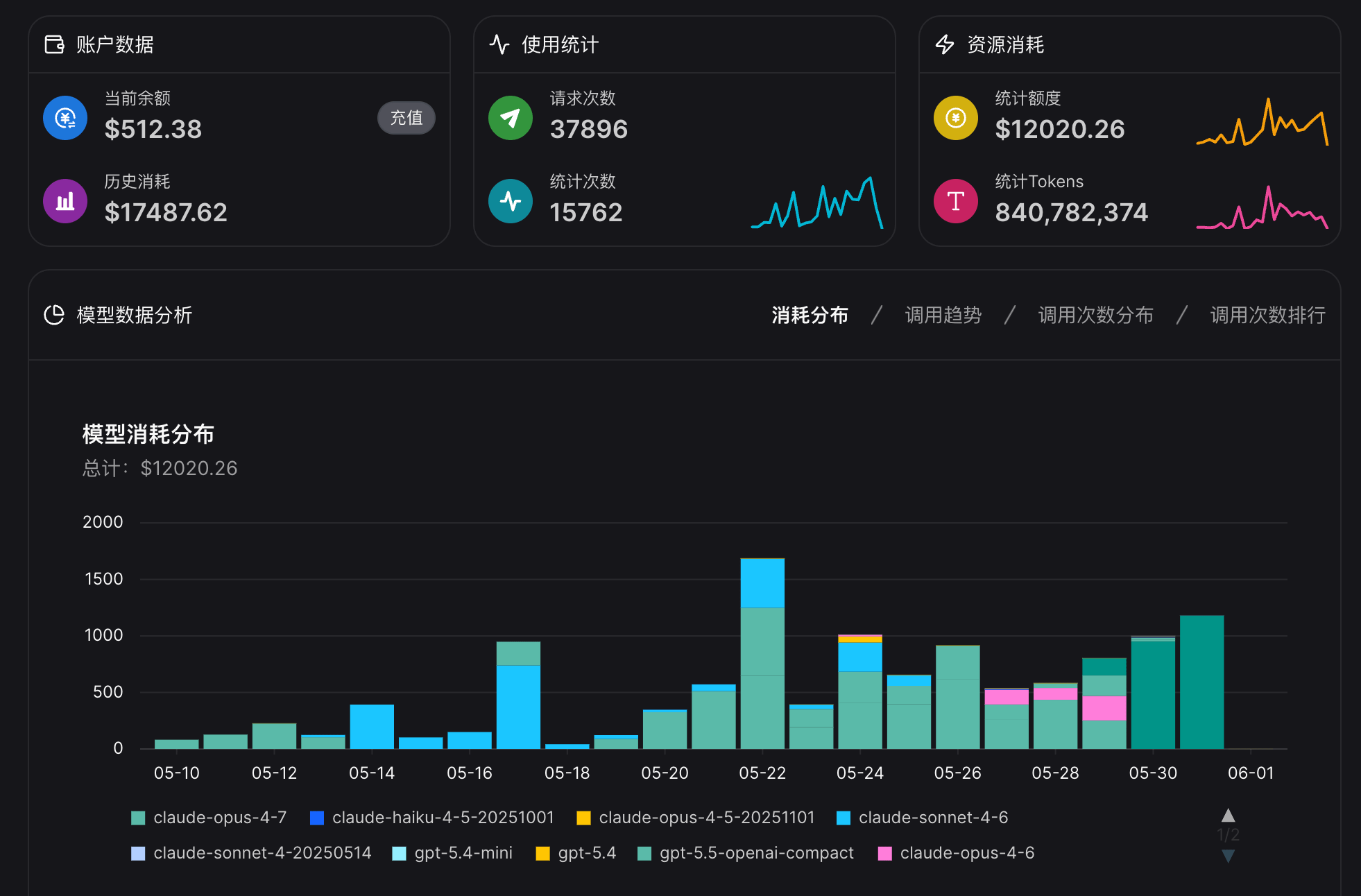Click the purple bar-chart icon for 历史消耗
The height and width of the screenshot is (896, 1361).
point(65,201)
